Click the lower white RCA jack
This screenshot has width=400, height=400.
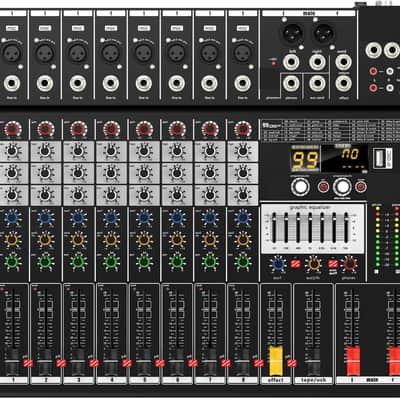coord(390,88)
